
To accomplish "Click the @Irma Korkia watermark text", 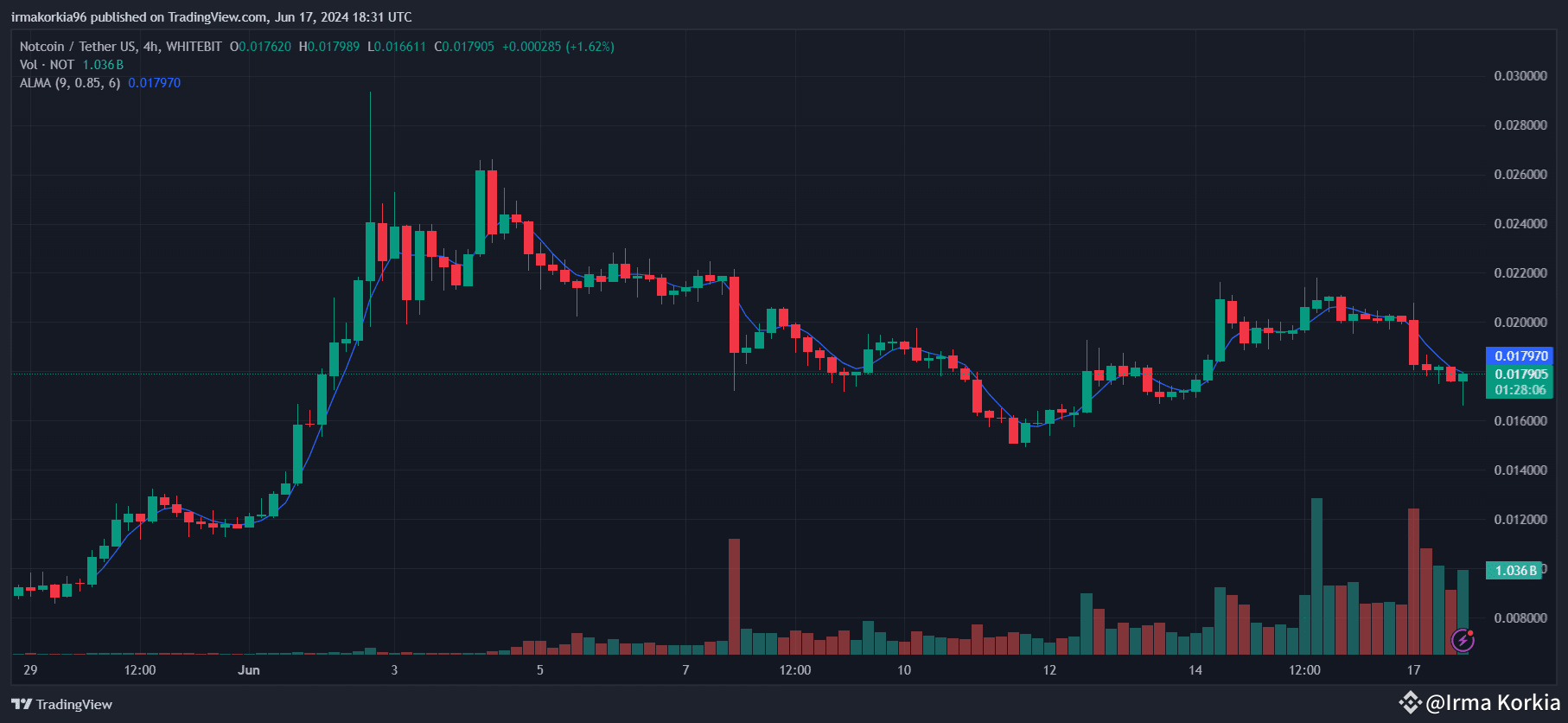I will click(1493, 702).
